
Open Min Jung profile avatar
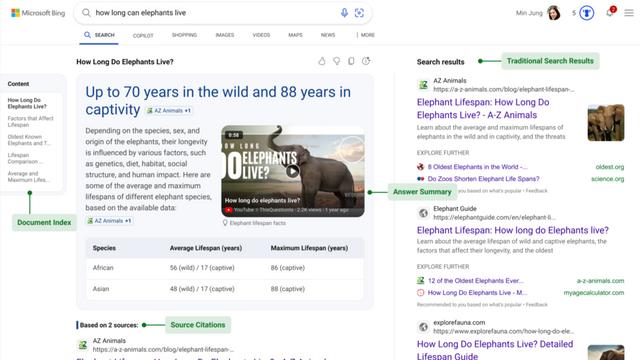(x=553, y=13)
